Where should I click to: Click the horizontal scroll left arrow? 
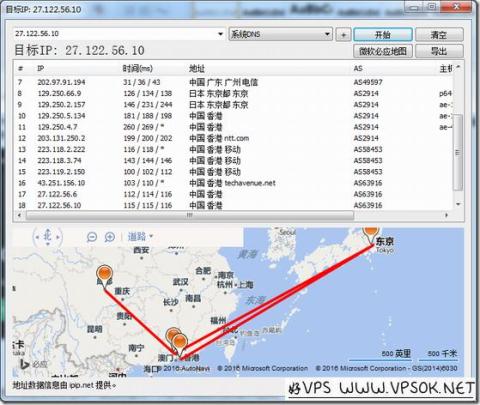pos(19,215)
